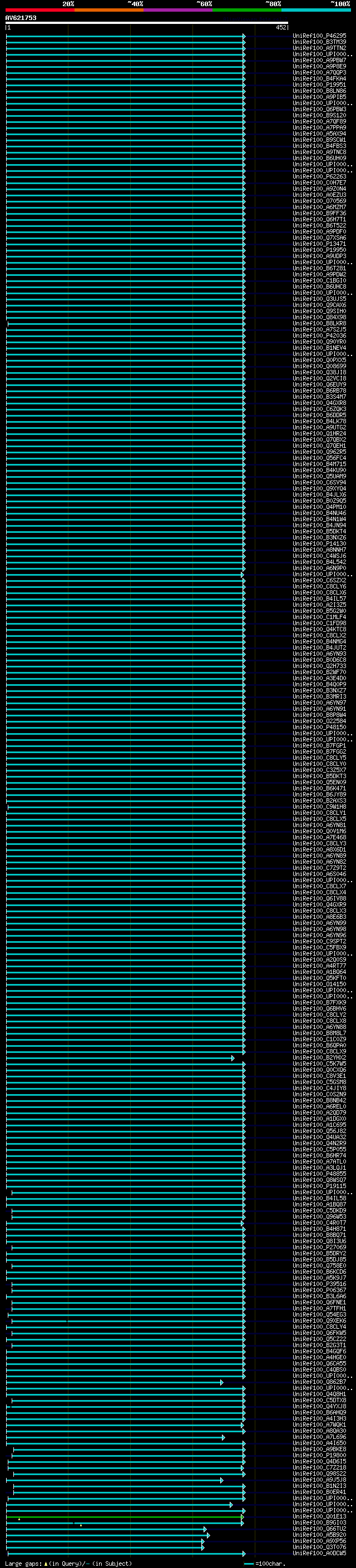
Task: Select label UniRef100_A5AX94
Action: point(319,133)
